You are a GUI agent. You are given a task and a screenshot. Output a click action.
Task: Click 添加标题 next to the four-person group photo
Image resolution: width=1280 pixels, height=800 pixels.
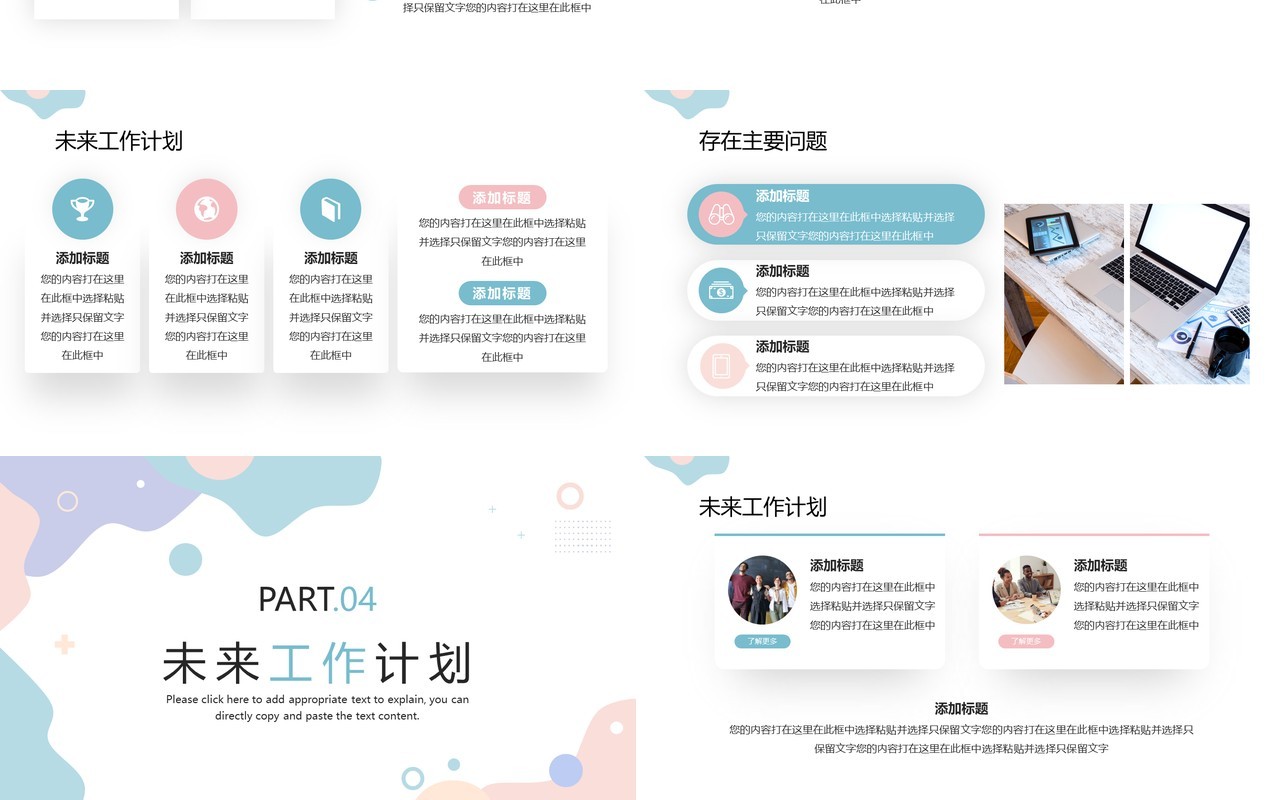[x=836, y=565]
